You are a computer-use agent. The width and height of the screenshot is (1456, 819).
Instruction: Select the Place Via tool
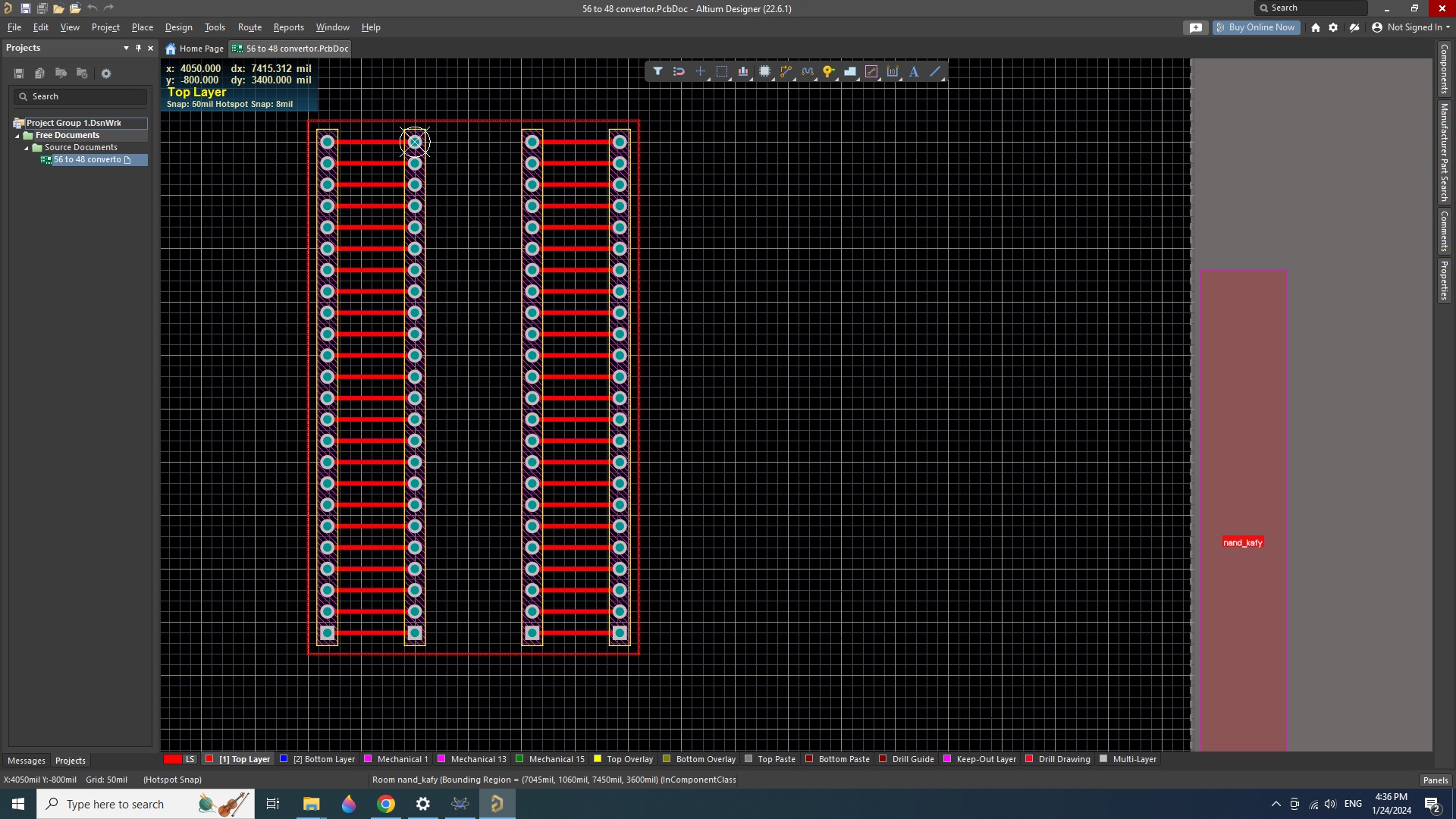click(x=828, y=71)
